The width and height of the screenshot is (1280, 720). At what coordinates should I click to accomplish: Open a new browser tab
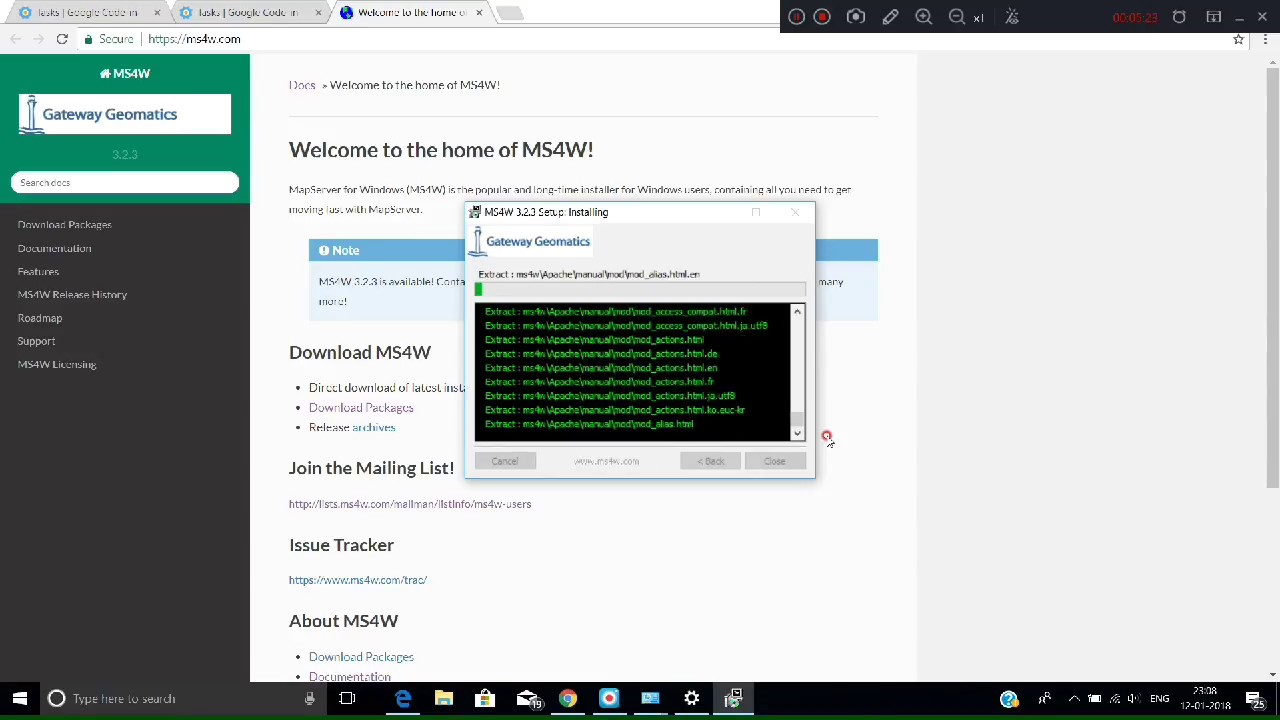pyautogui.click(x=509, y=13)
